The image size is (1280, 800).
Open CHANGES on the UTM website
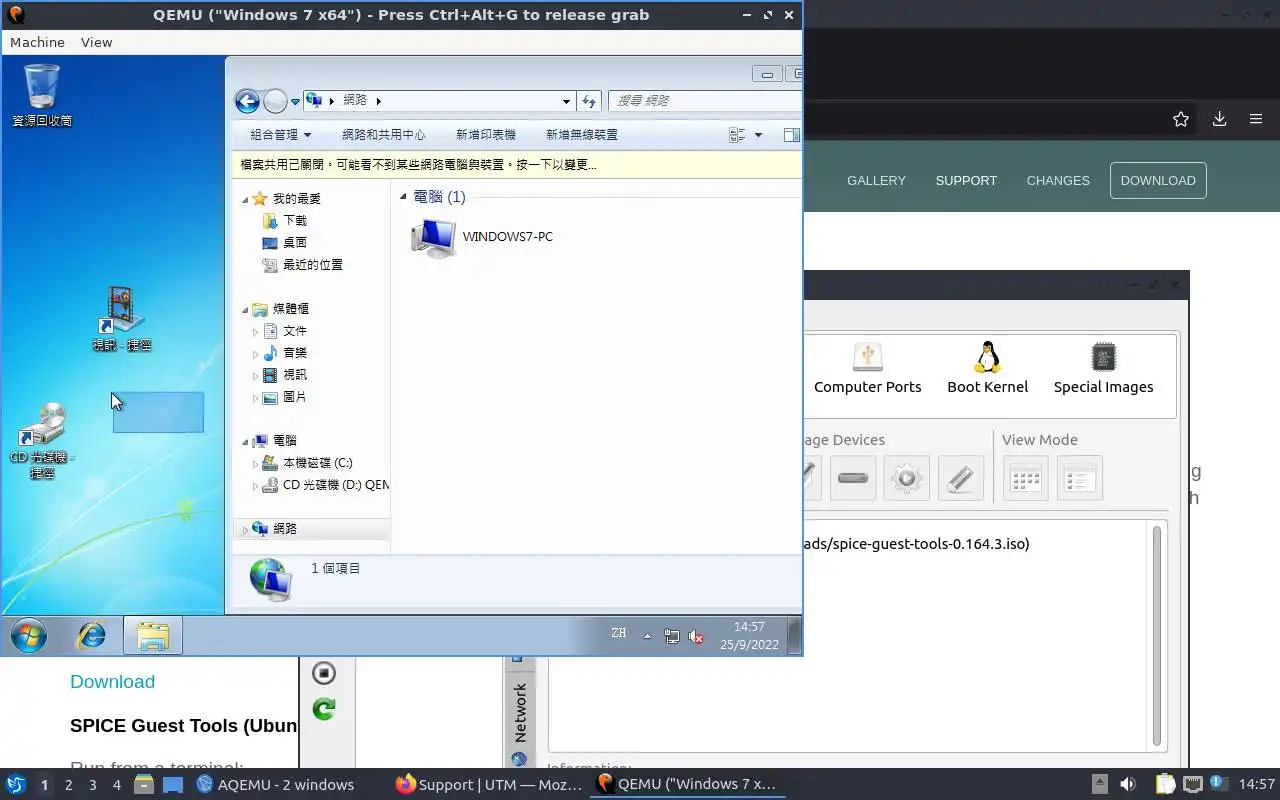click(1058, 181)
